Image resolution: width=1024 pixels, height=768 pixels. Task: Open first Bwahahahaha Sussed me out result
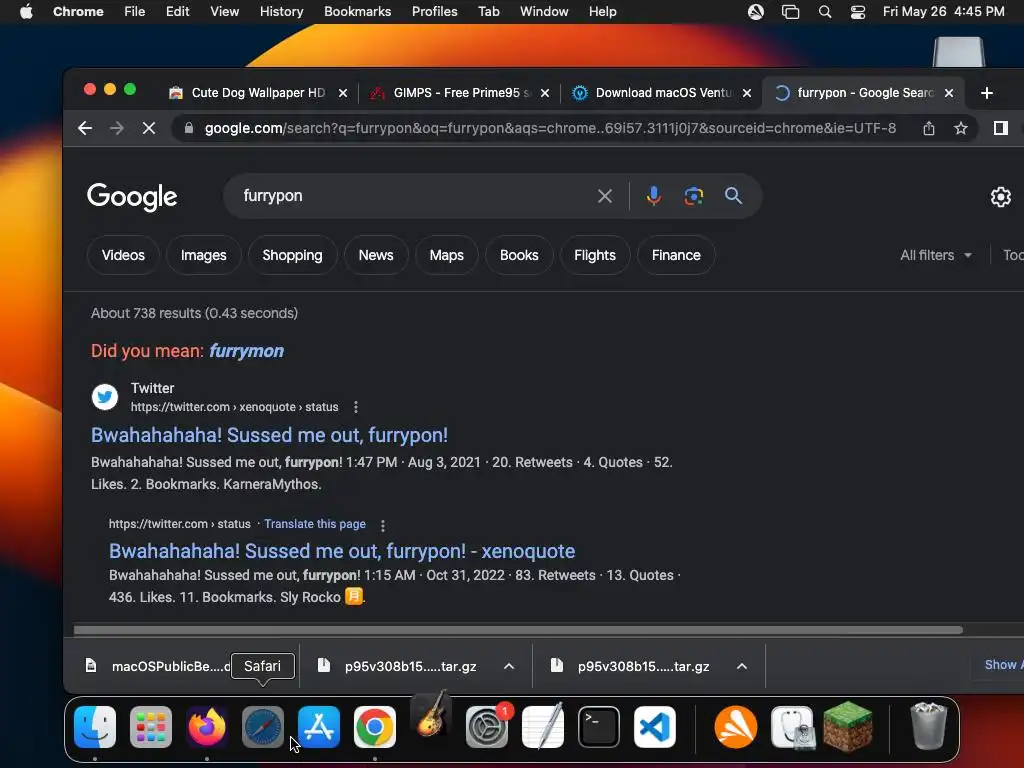tap(269, 436)
